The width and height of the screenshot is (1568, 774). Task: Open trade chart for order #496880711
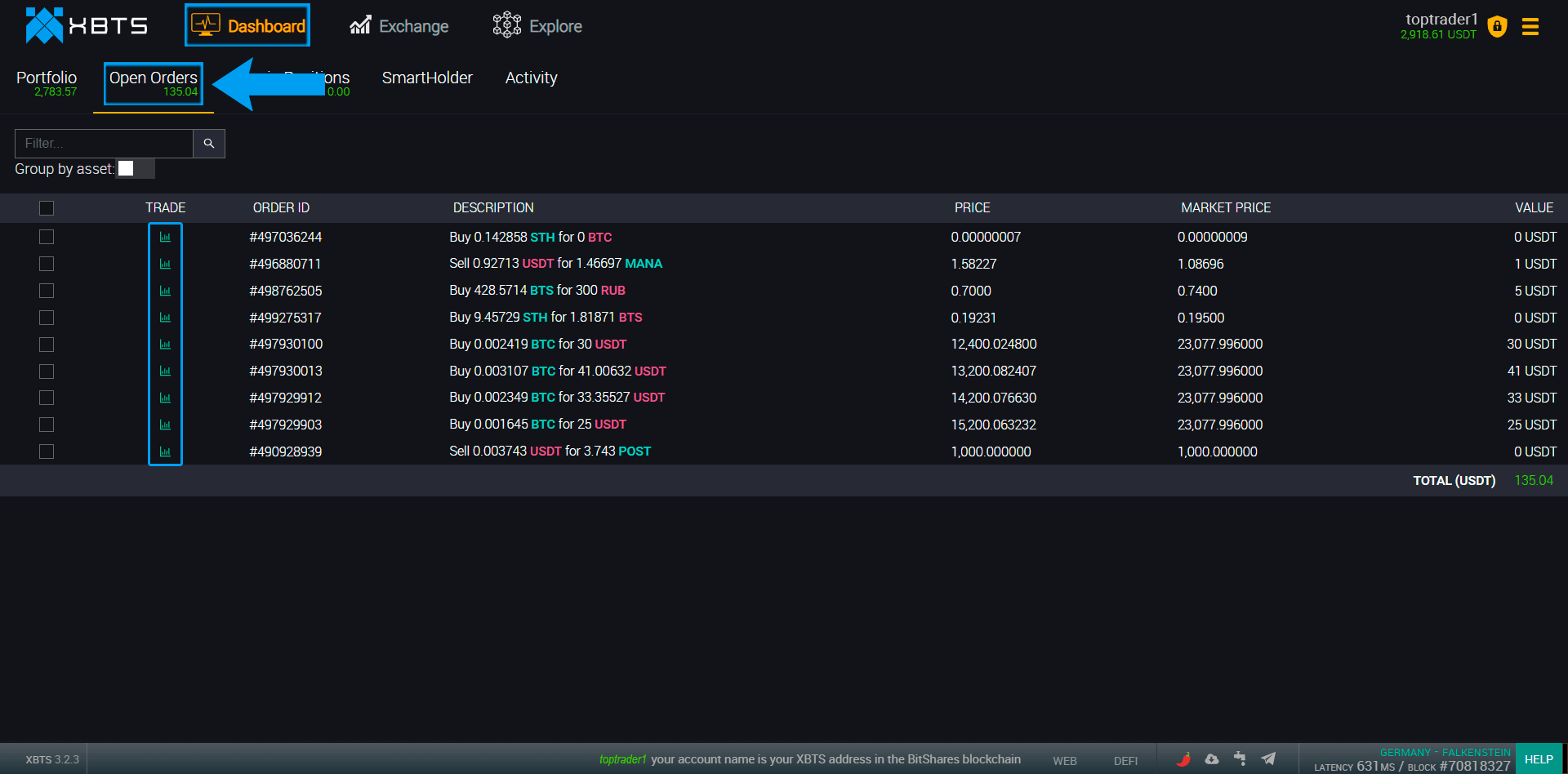165,264
